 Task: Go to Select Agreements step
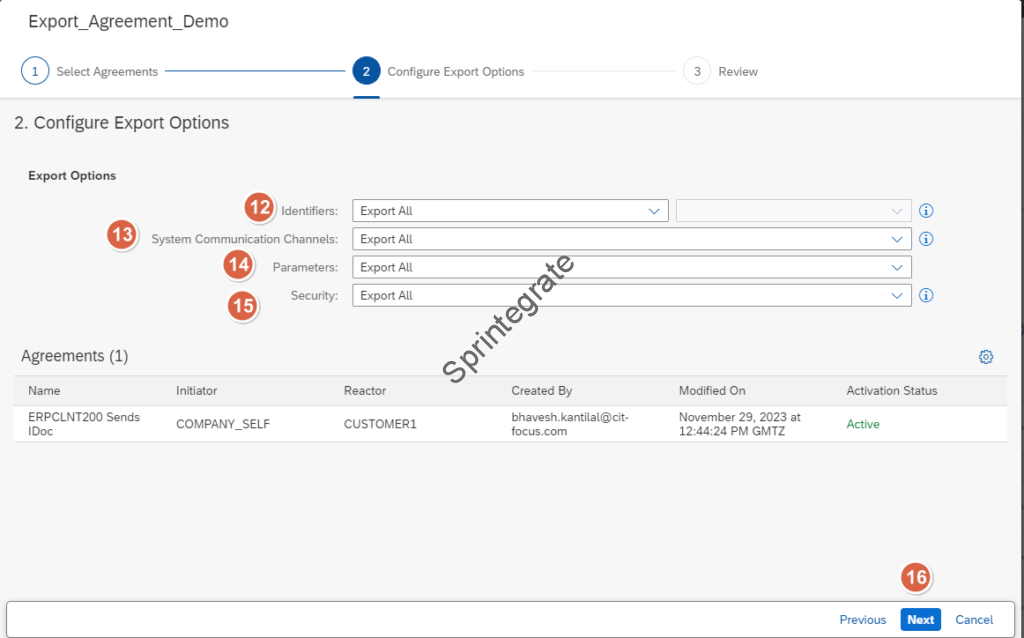107,72
